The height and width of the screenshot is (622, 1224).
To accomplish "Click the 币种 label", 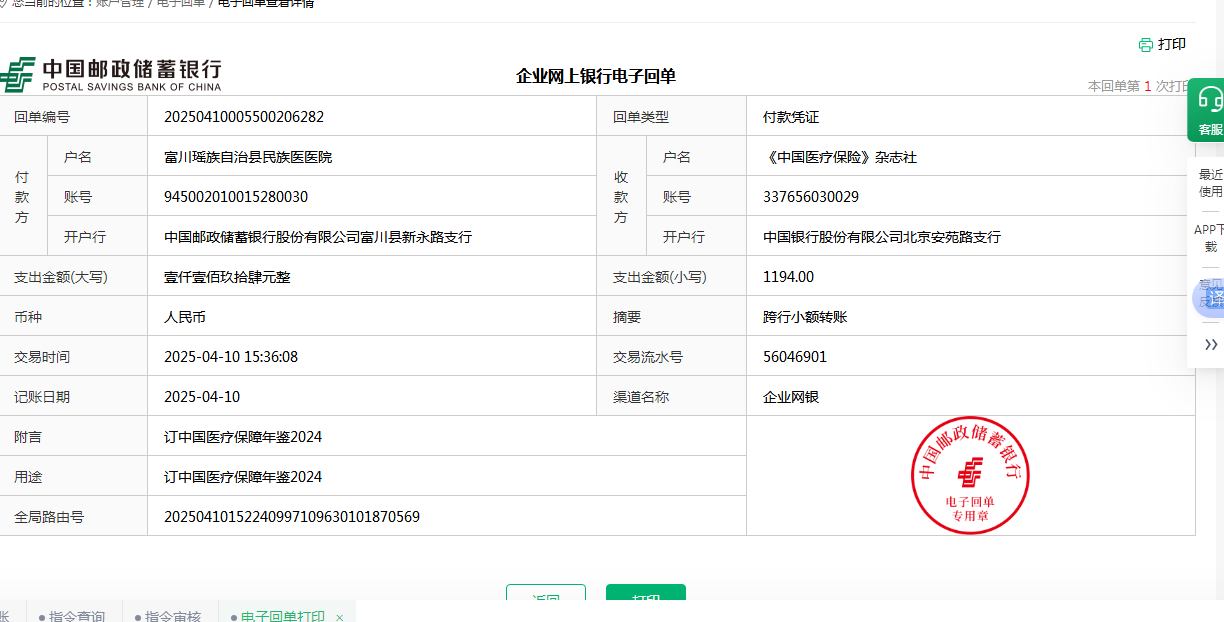I will pyautogui.click(x=28, y=317).
